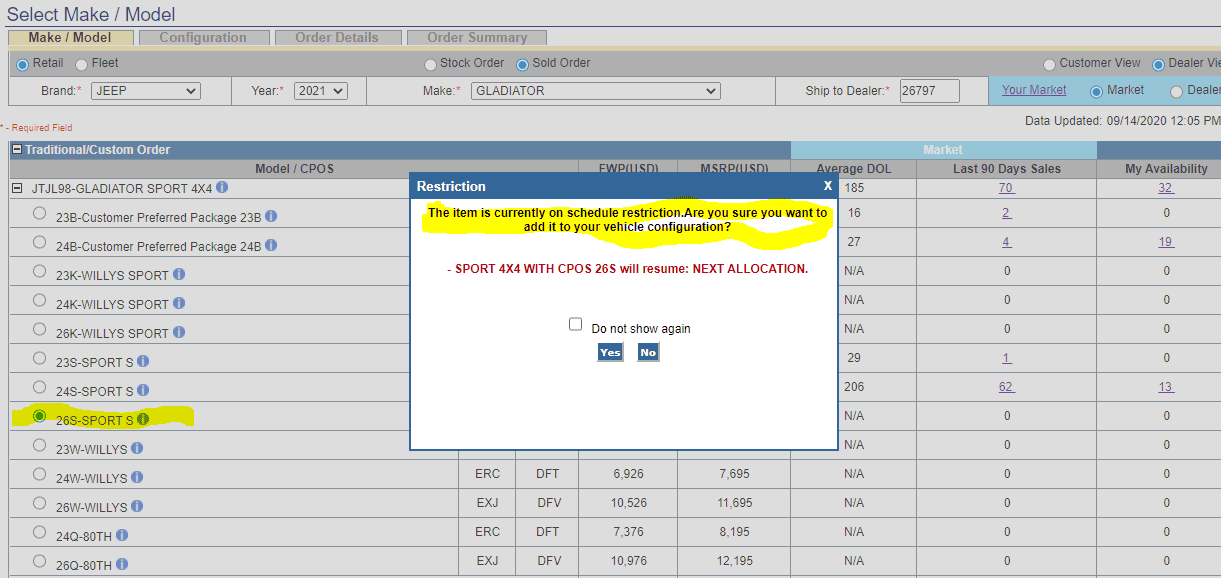Viewport: 1221px width, 578px height.
Task: Click MSRP value 12,195 in 26Q-80TH row
Action: [733, 561]
